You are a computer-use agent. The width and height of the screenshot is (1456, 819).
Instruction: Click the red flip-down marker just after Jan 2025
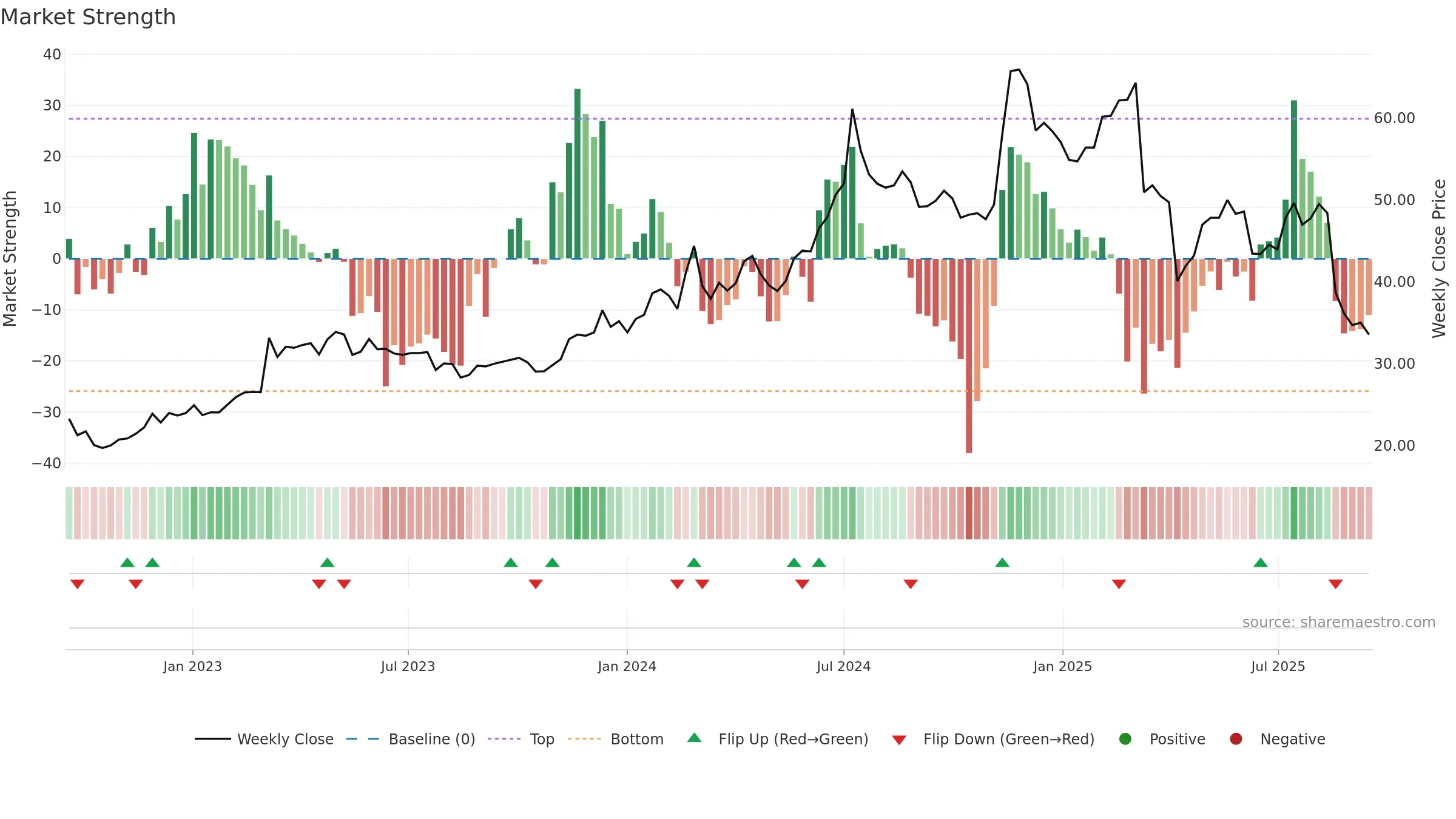(x=1119, y=584)
